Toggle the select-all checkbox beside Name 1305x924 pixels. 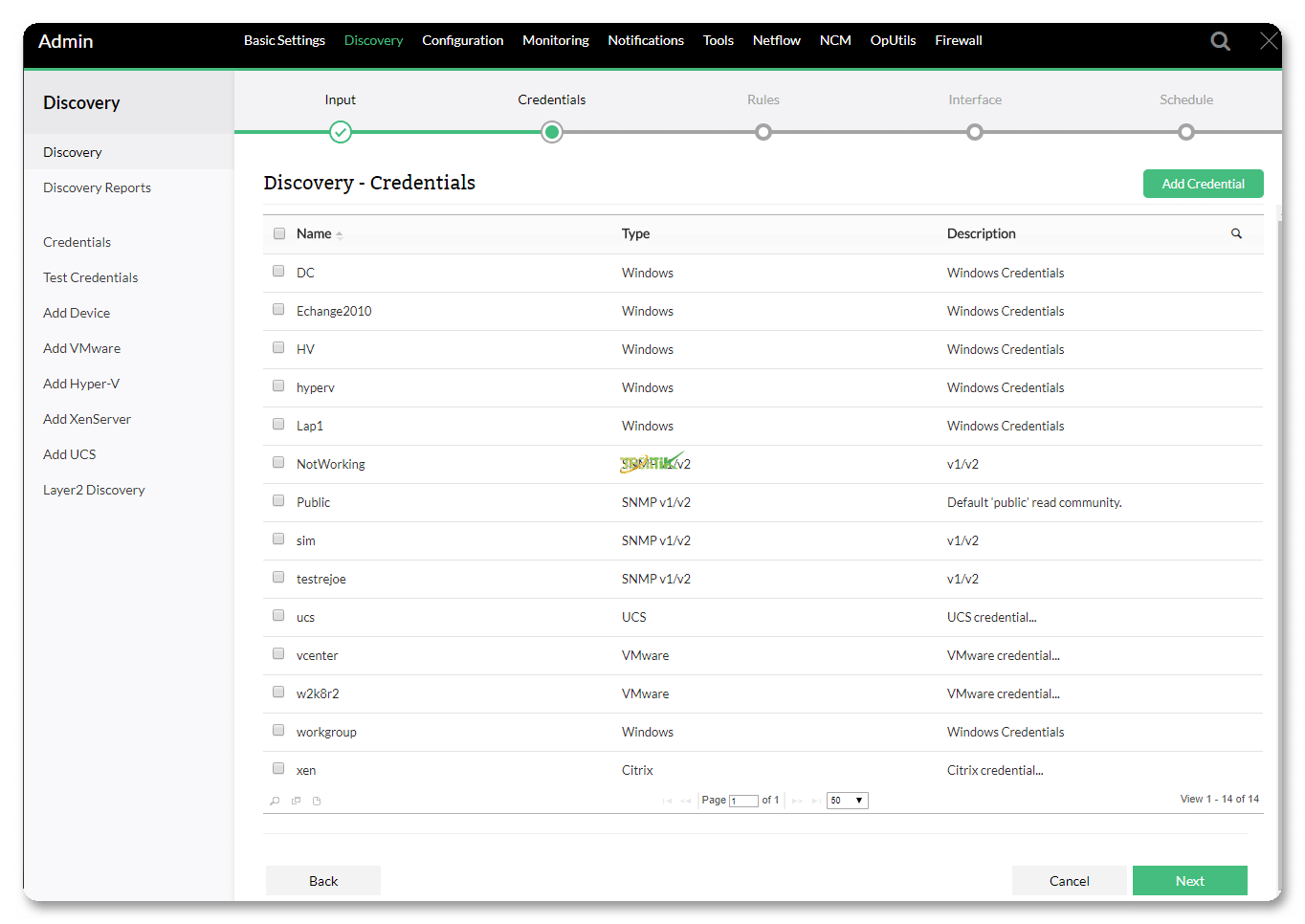279,233
